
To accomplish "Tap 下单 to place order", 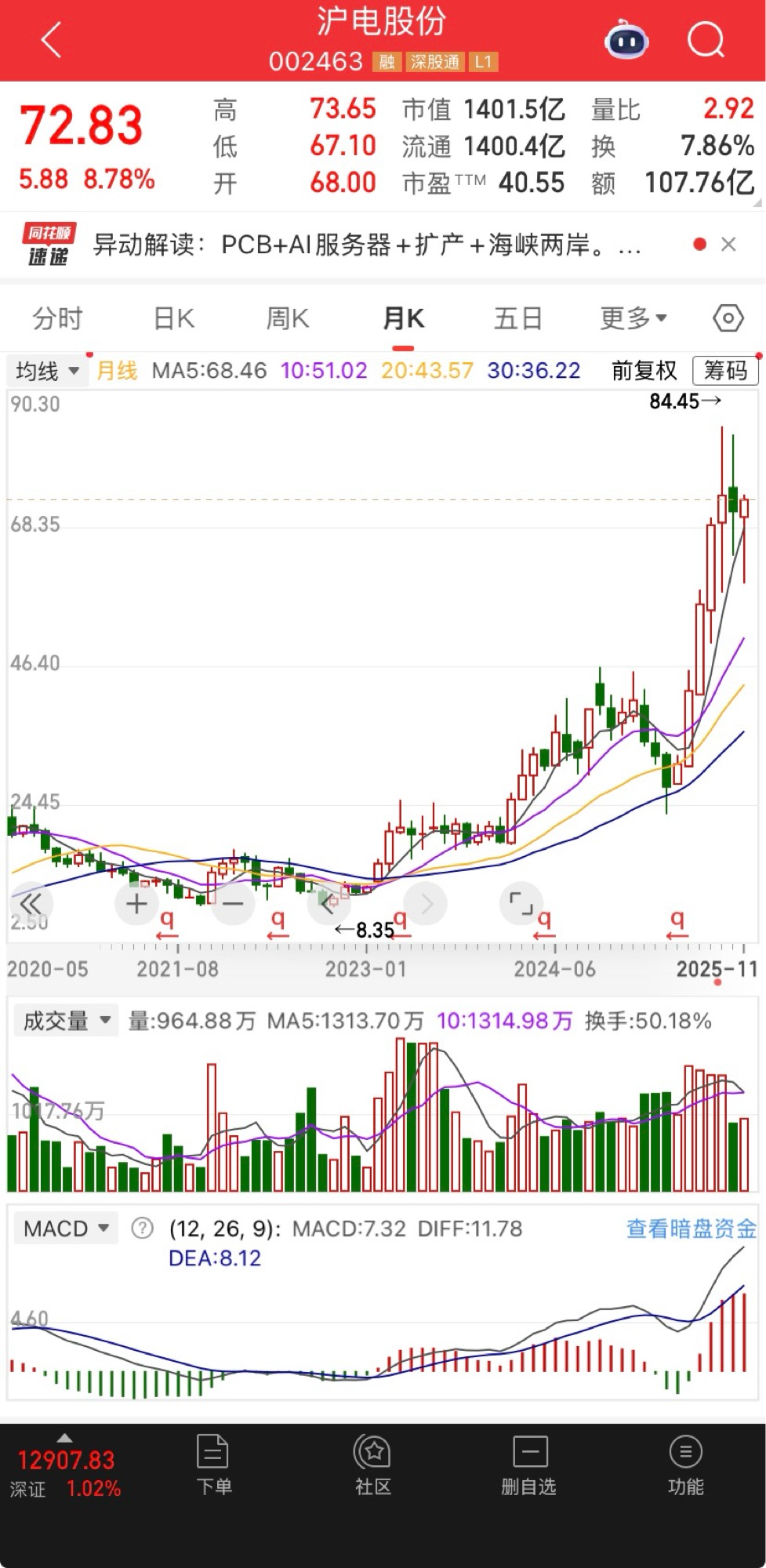I will pos(213,1465).
